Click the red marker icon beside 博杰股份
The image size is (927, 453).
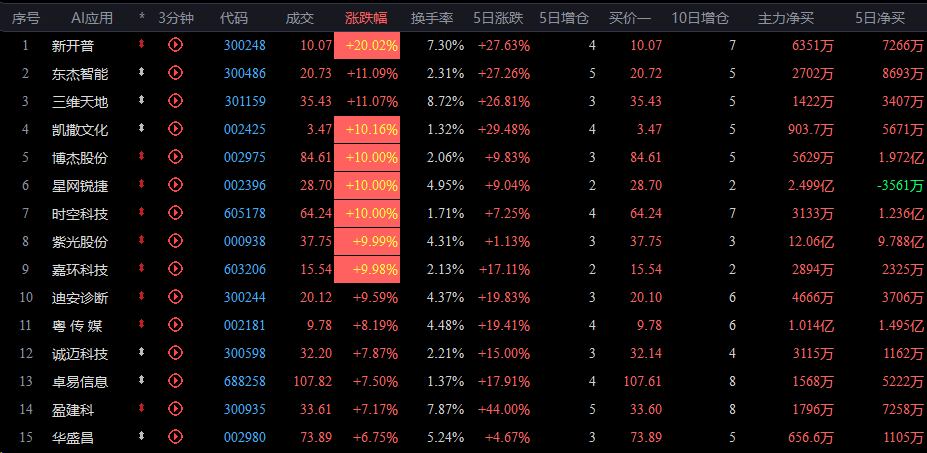coord(141,156)
